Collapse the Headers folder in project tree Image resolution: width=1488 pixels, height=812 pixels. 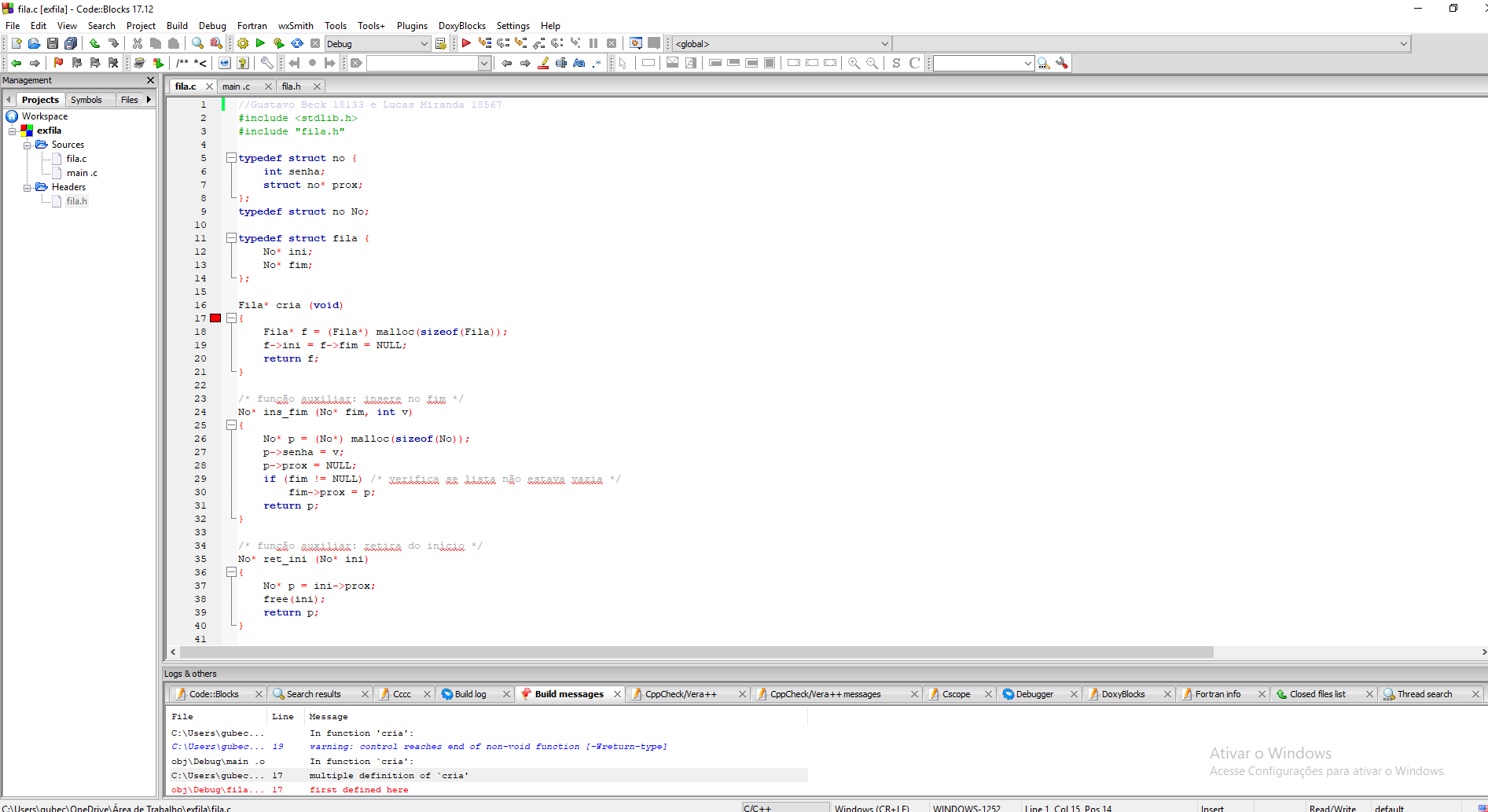[x=27, y=187]
